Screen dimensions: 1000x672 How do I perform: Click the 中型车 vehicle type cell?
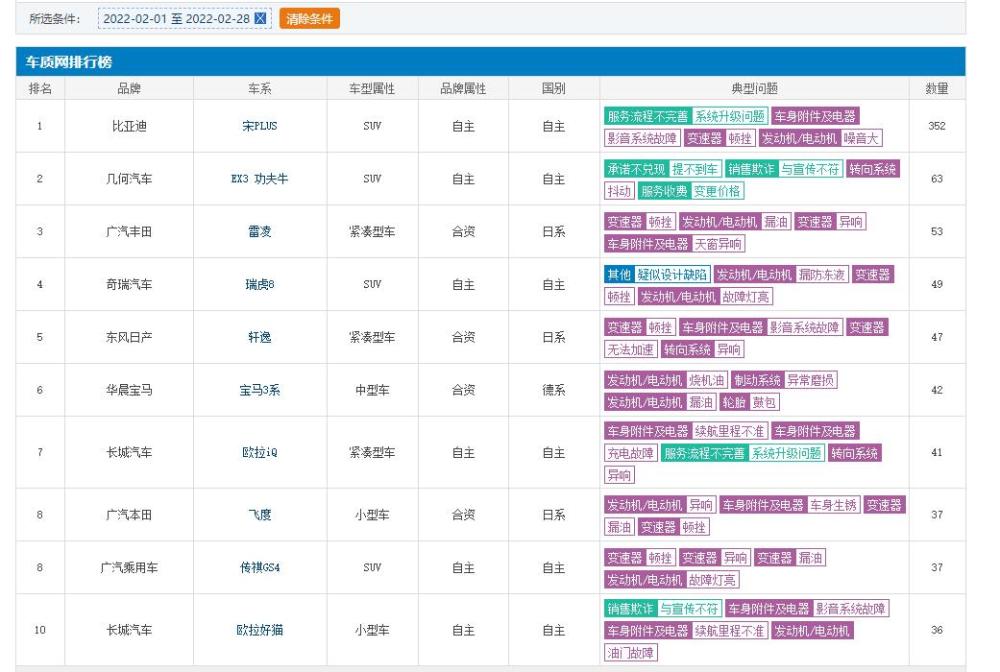pyautogui.click(x=372, y=390)
